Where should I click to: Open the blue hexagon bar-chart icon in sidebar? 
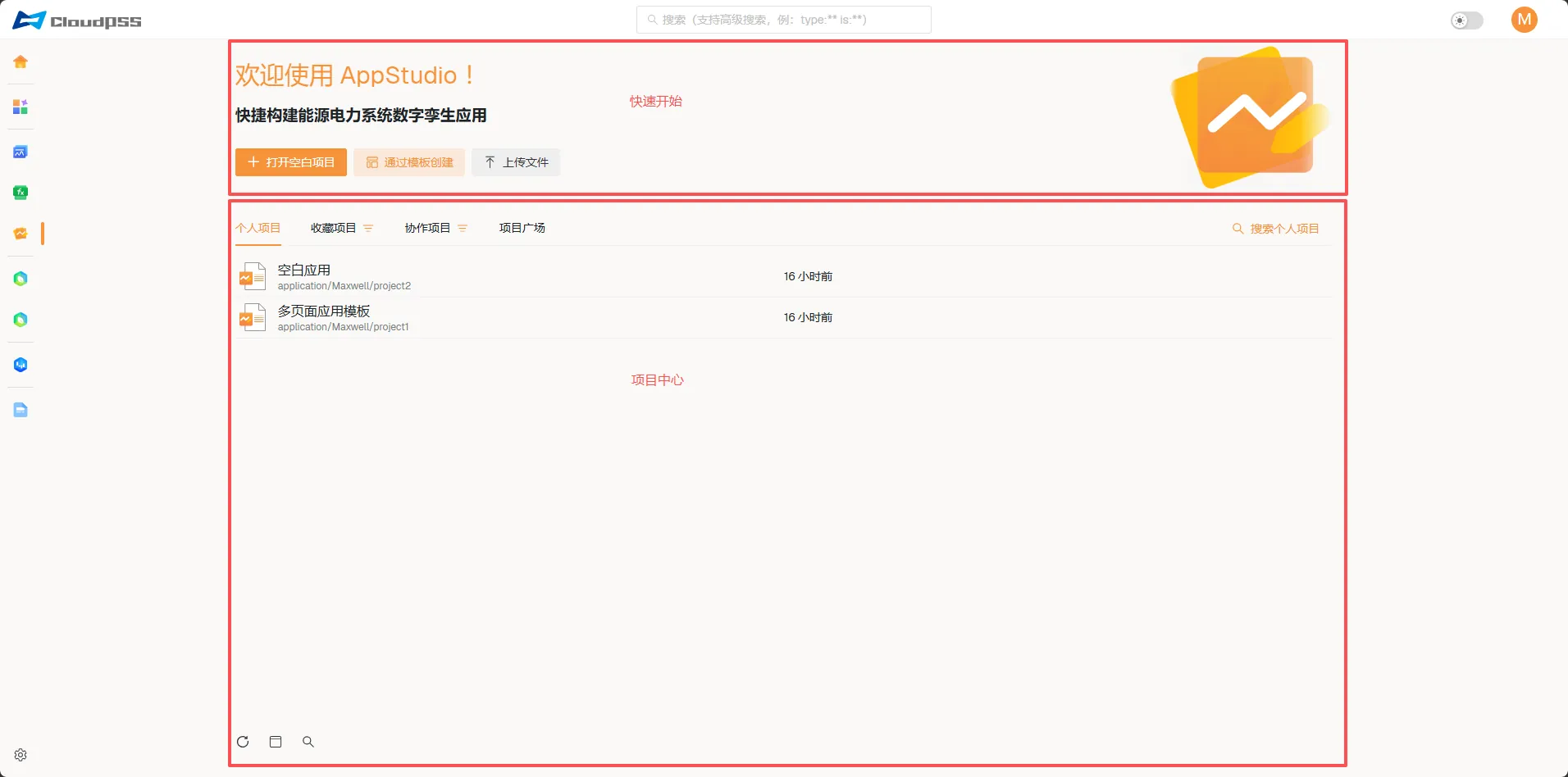pos(21,365)
